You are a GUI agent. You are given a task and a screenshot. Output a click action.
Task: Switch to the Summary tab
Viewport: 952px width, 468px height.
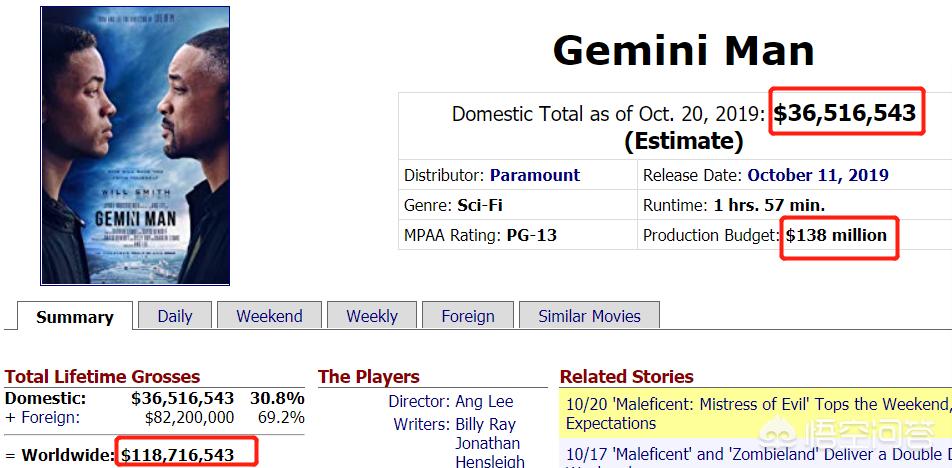[75, 316]
